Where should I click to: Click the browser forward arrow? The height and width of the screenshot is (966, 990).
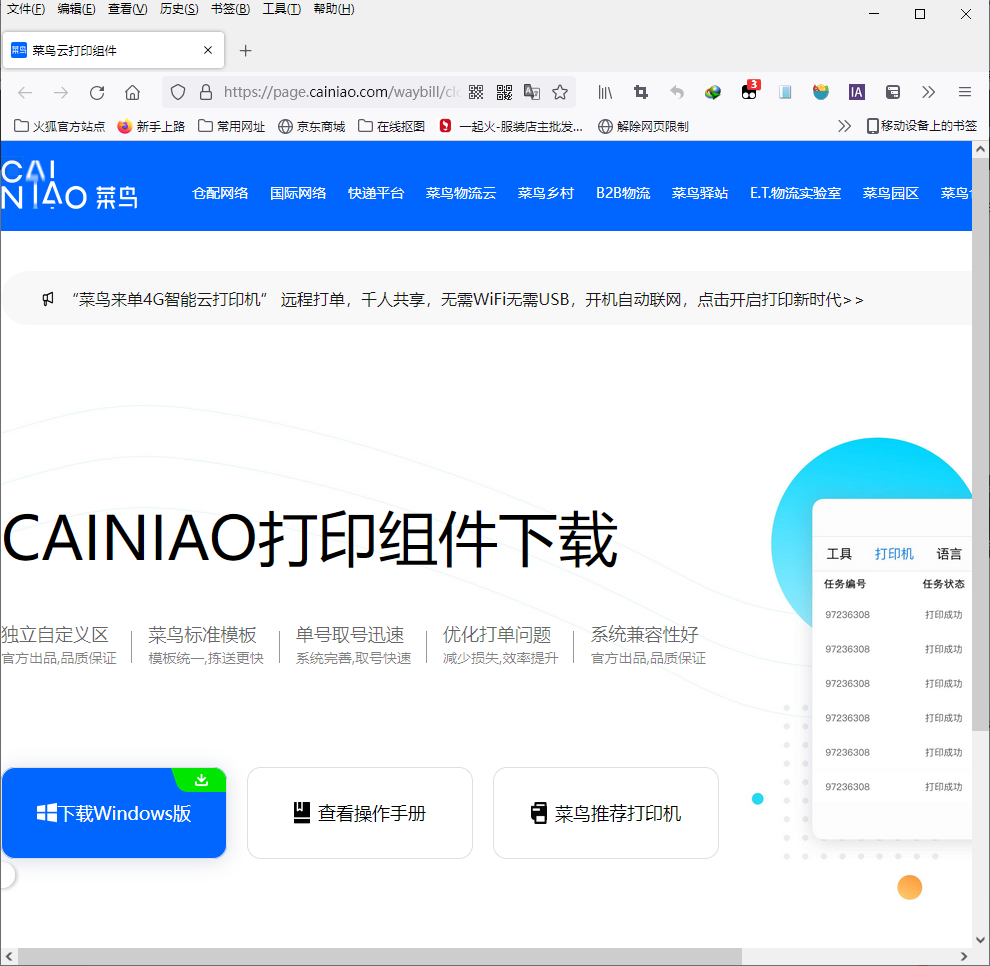click(x=61, y=93)
